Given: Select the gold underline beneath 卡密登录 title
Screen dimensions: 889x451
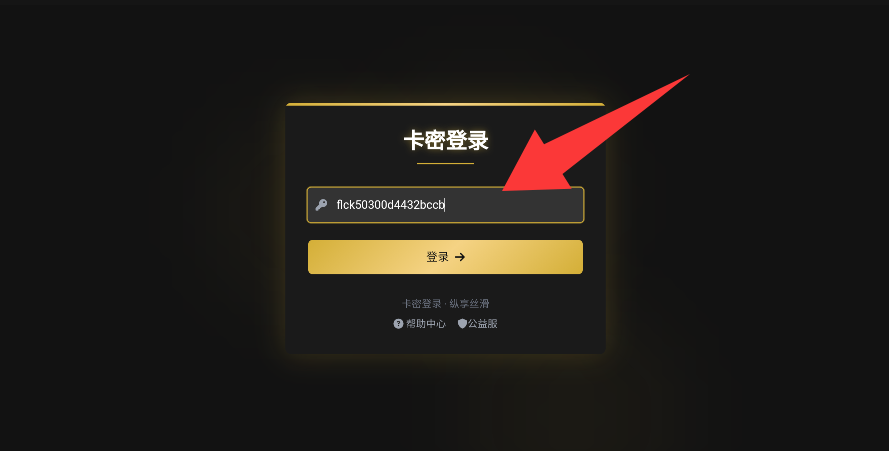Looking at the screenshot, I should pyautogui.click(x=445, y=163).
